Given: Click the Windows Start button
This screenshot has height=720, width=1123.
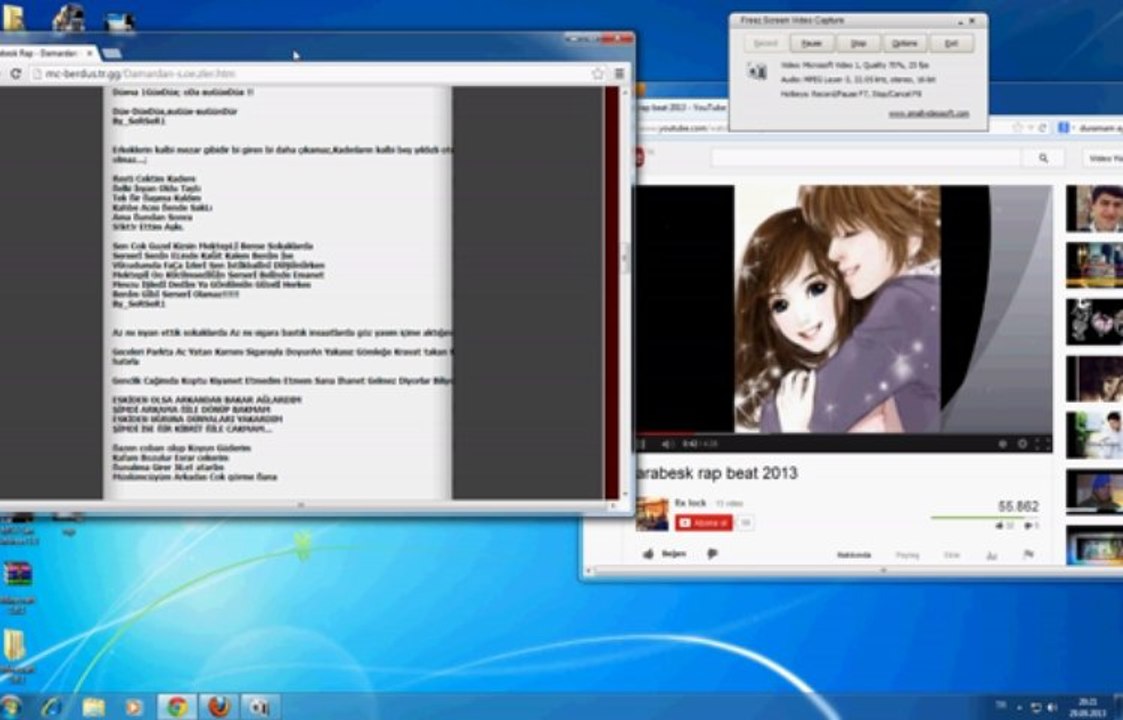Looking at the screenshot, I should pos(10,707).
